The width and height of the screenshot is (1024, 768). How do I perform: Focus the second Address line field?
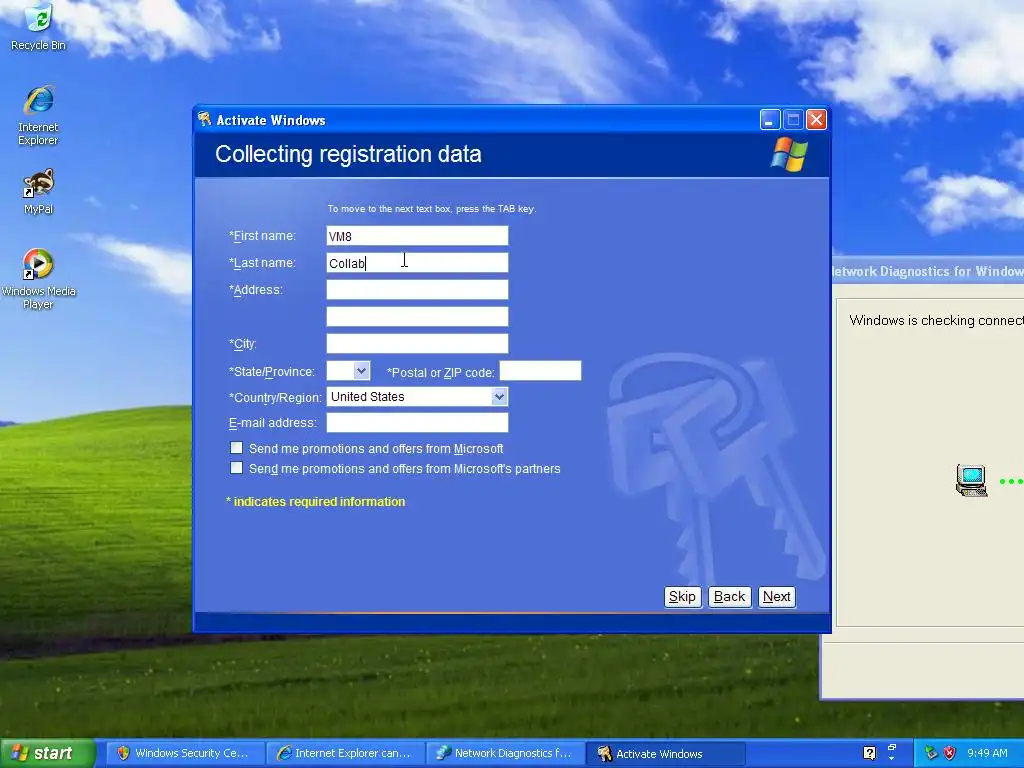pyautogui.click(x=417, y=316)
